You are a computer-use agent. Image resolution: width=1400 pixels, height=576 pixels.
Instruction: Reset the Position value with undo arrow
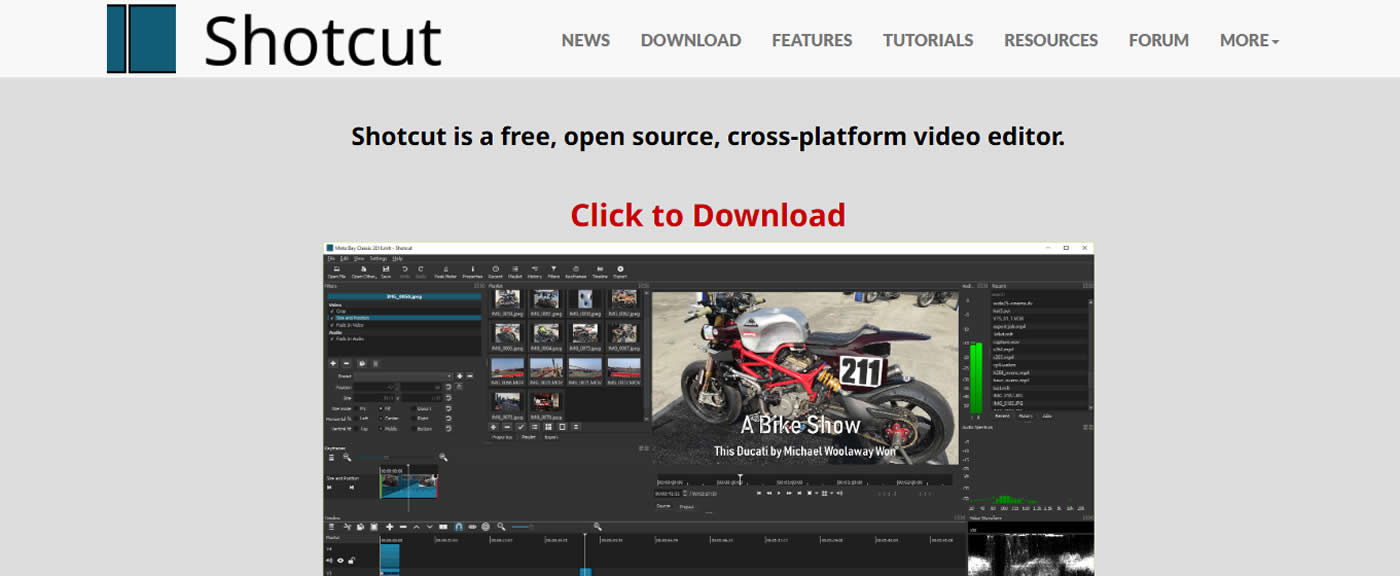pyautogui.click(x=448, y=387)
